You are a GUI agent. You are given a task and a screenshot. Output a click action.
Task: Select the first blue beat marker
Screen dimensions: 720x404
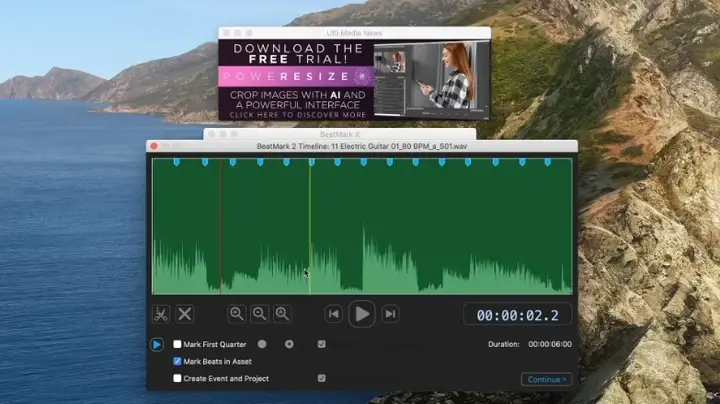tap(177, 162)
